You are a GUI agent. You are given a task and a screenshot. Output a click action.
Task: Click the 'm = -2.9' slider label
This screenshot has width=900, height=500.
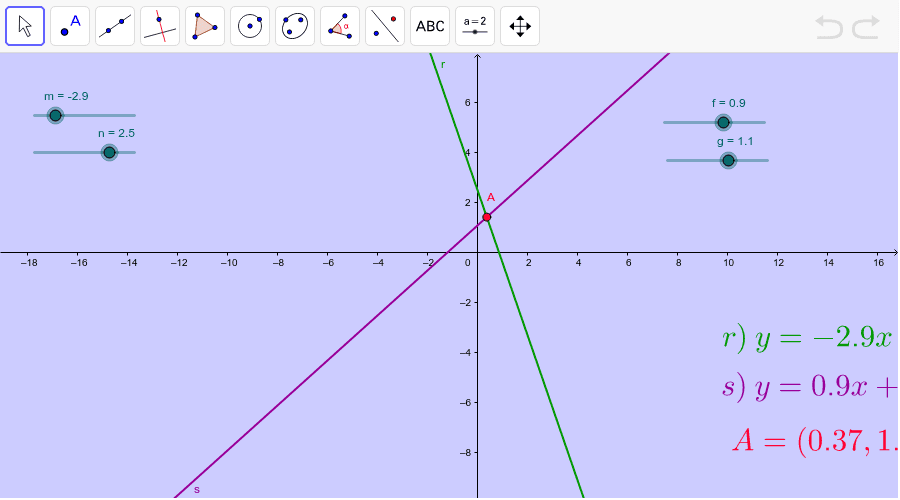click(x=66, y=96)
